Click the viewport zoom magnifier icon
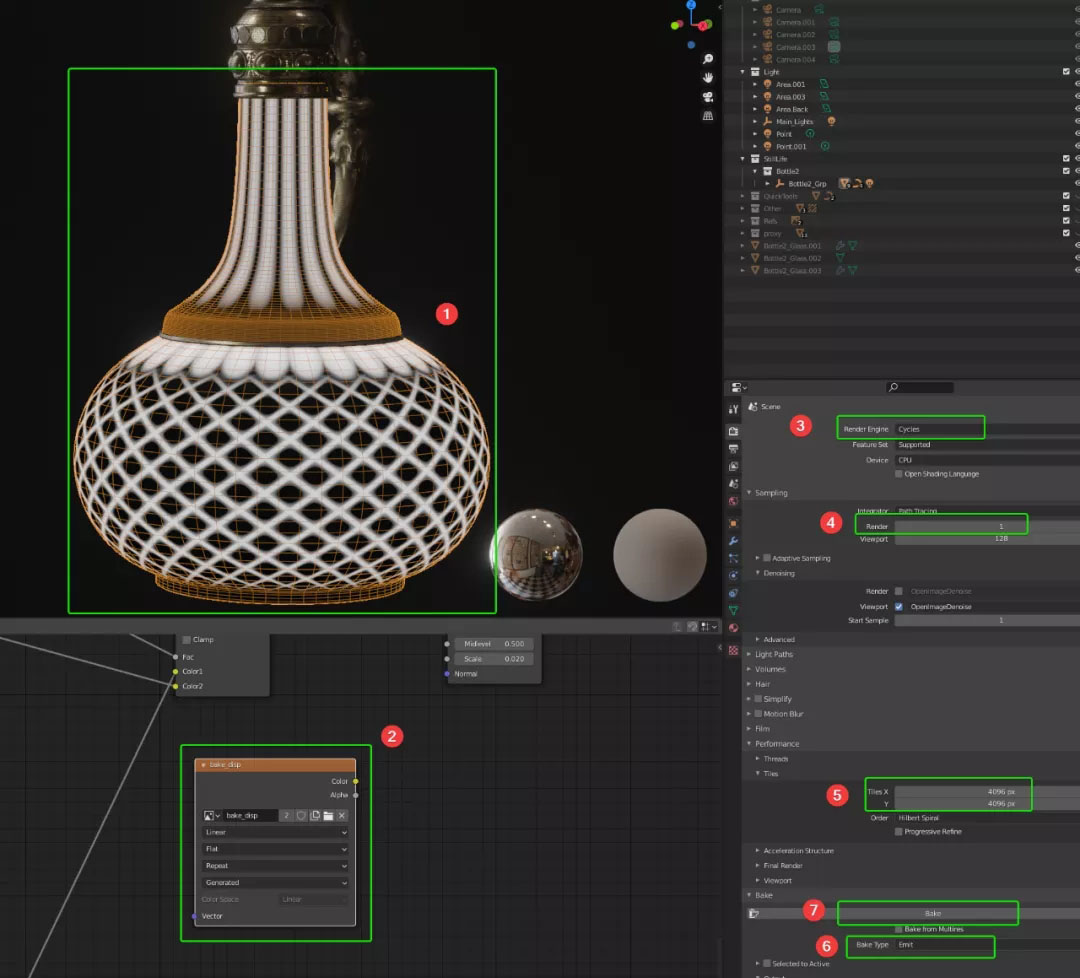Screen dimensions: 1080x978 [x=707, y=59]
